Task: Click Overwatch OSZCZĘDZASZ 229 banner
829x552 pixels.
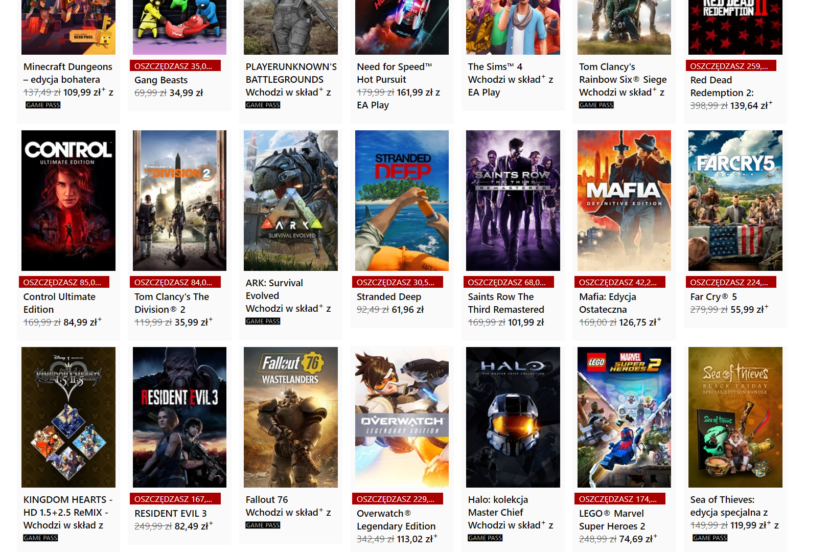Action: click(x=398, y=499)
